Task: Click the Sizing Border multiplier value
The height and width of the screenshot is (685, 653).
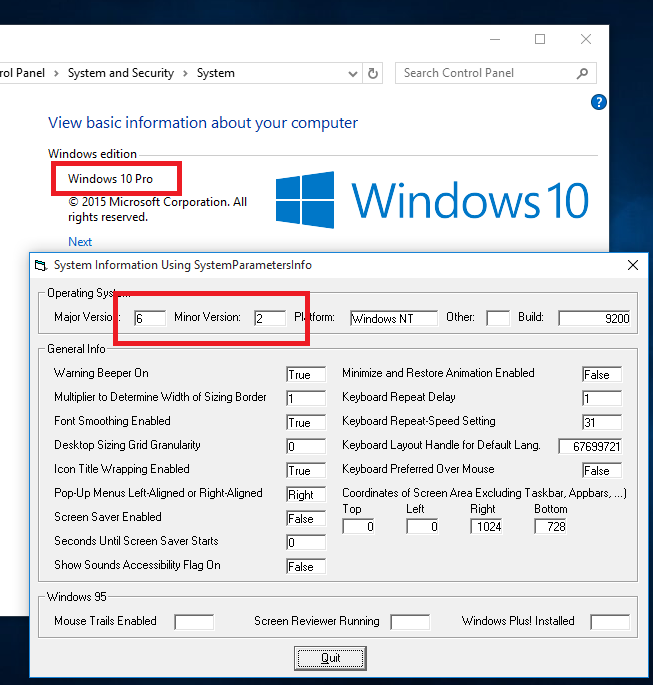Action: coord(306,398)
